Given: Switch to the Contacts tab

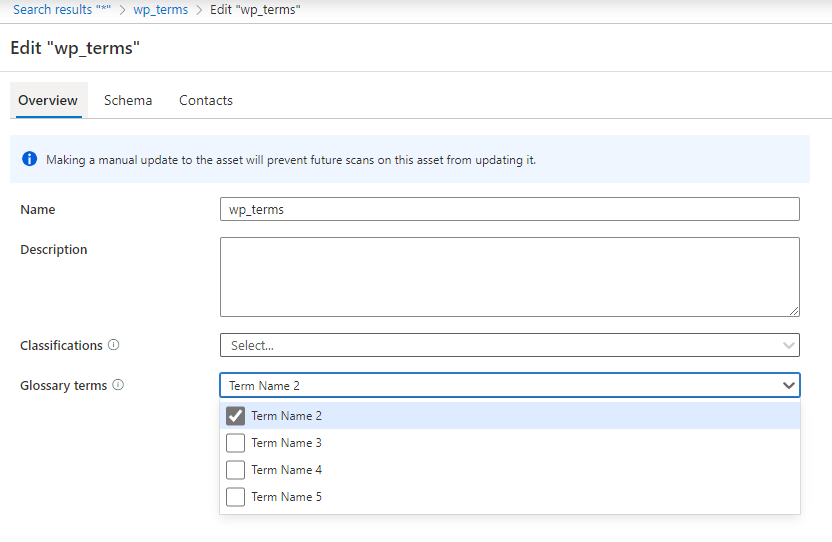Looking at the screenshot, I should point(206,100).
